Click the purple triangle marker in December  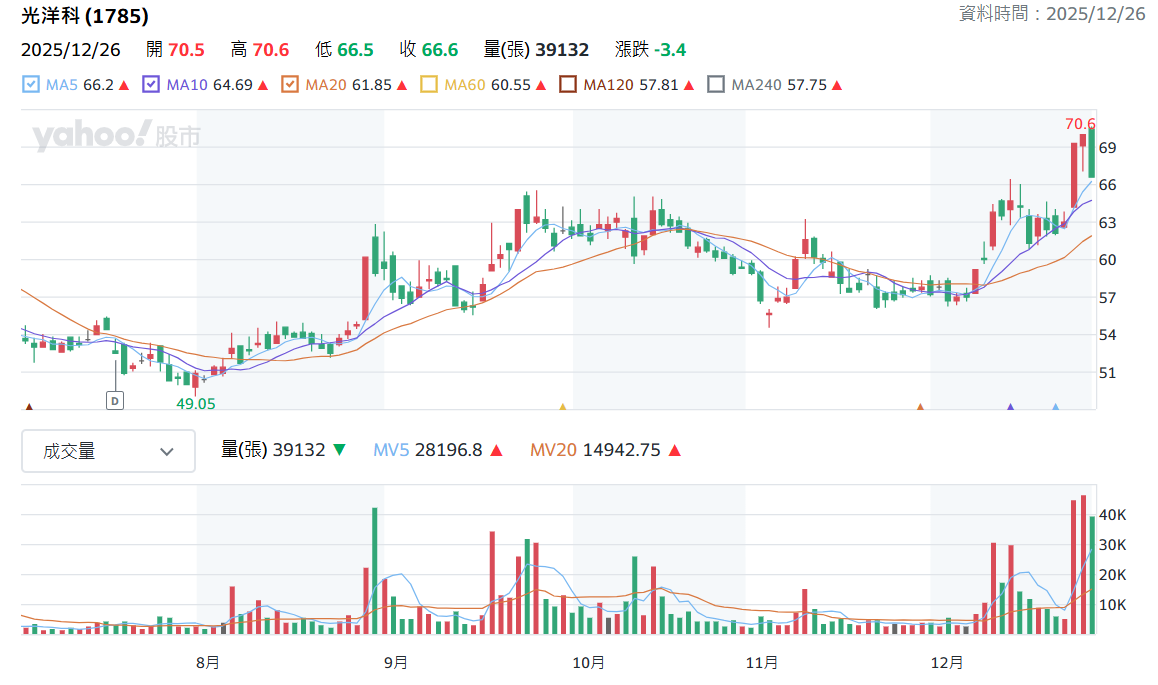click(x=1010, y=406)
